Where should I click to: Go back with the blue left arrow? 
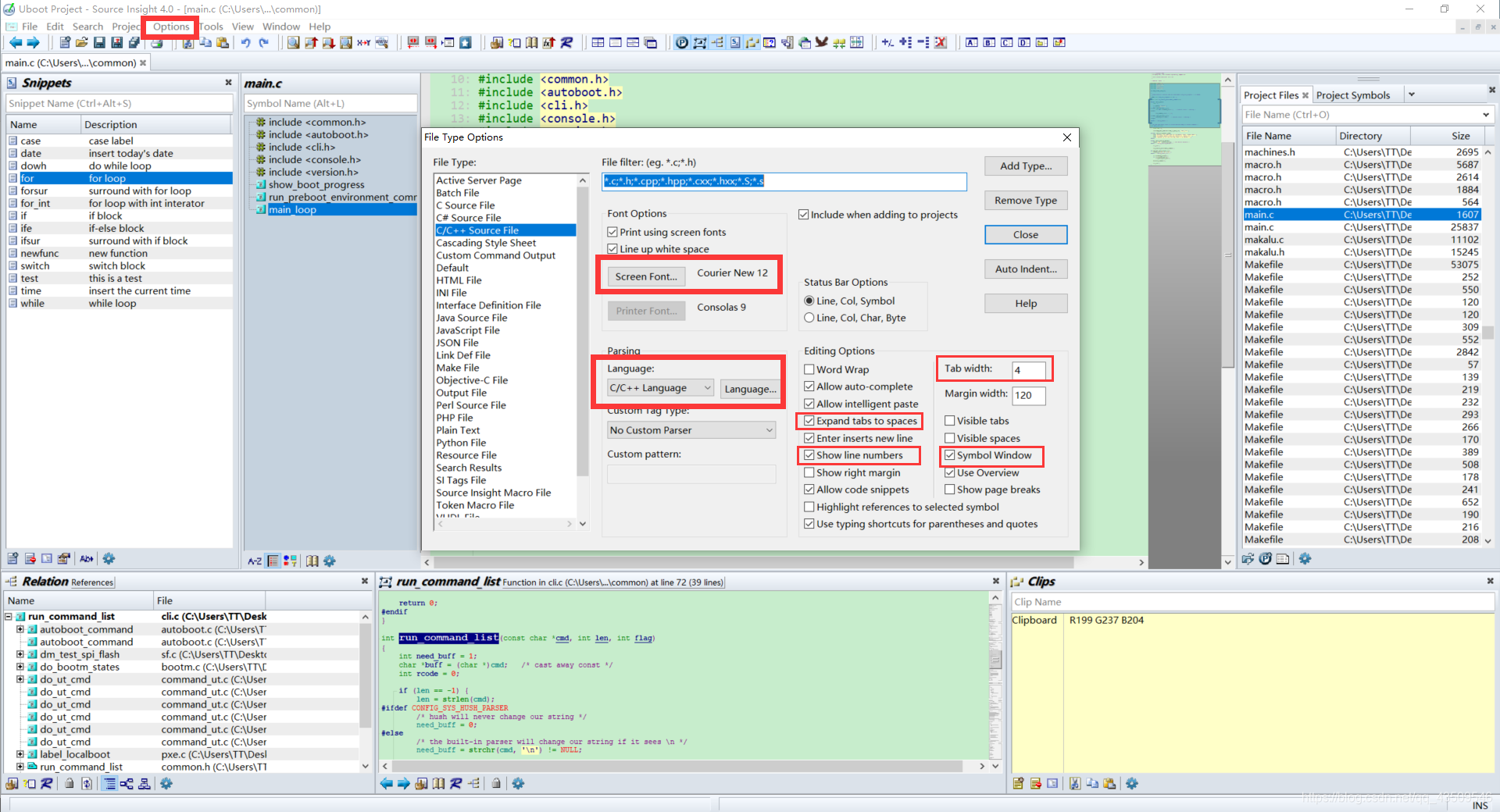(x=16, y=42)
